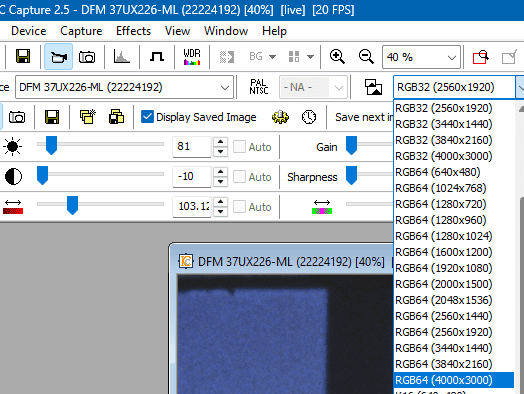The height and width of the screenshot is (394, 524).
Task: Click the red ROI selection icon
Action: [x=481, y=57]
